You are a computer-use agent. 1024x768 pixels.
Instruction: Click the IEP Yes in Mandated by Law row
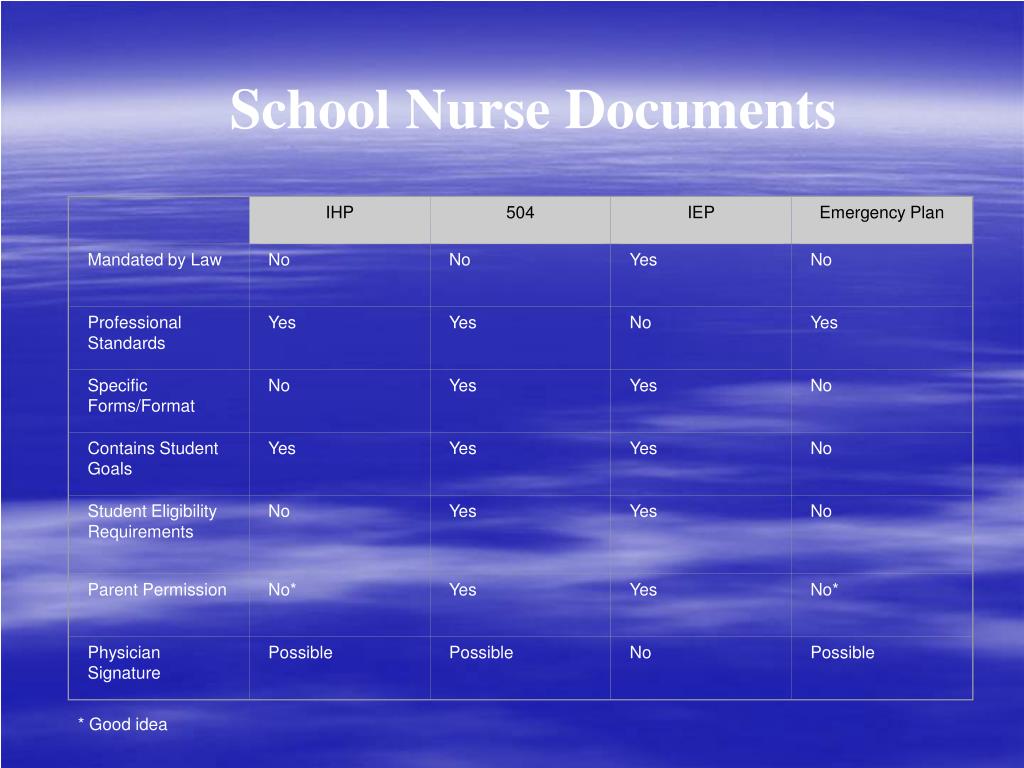click(643, 260)
